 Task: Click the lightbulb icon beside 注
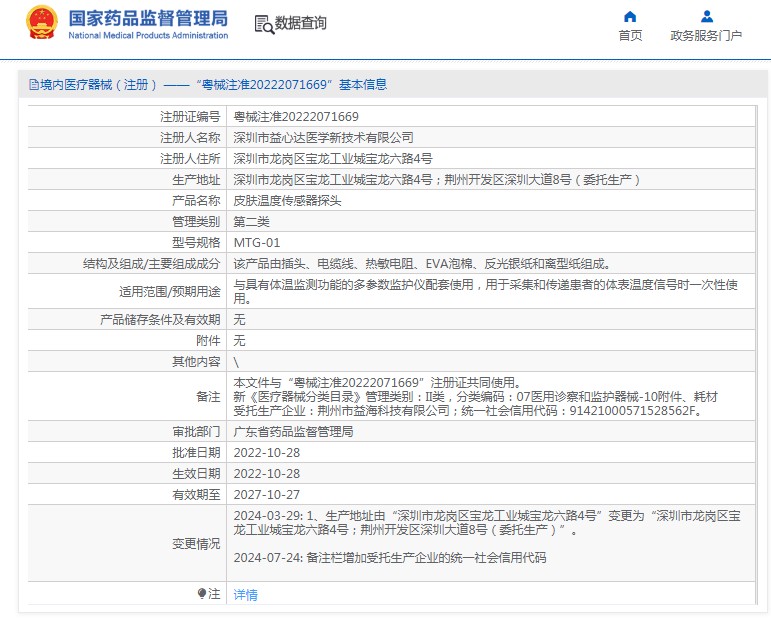tap(202, 593)
